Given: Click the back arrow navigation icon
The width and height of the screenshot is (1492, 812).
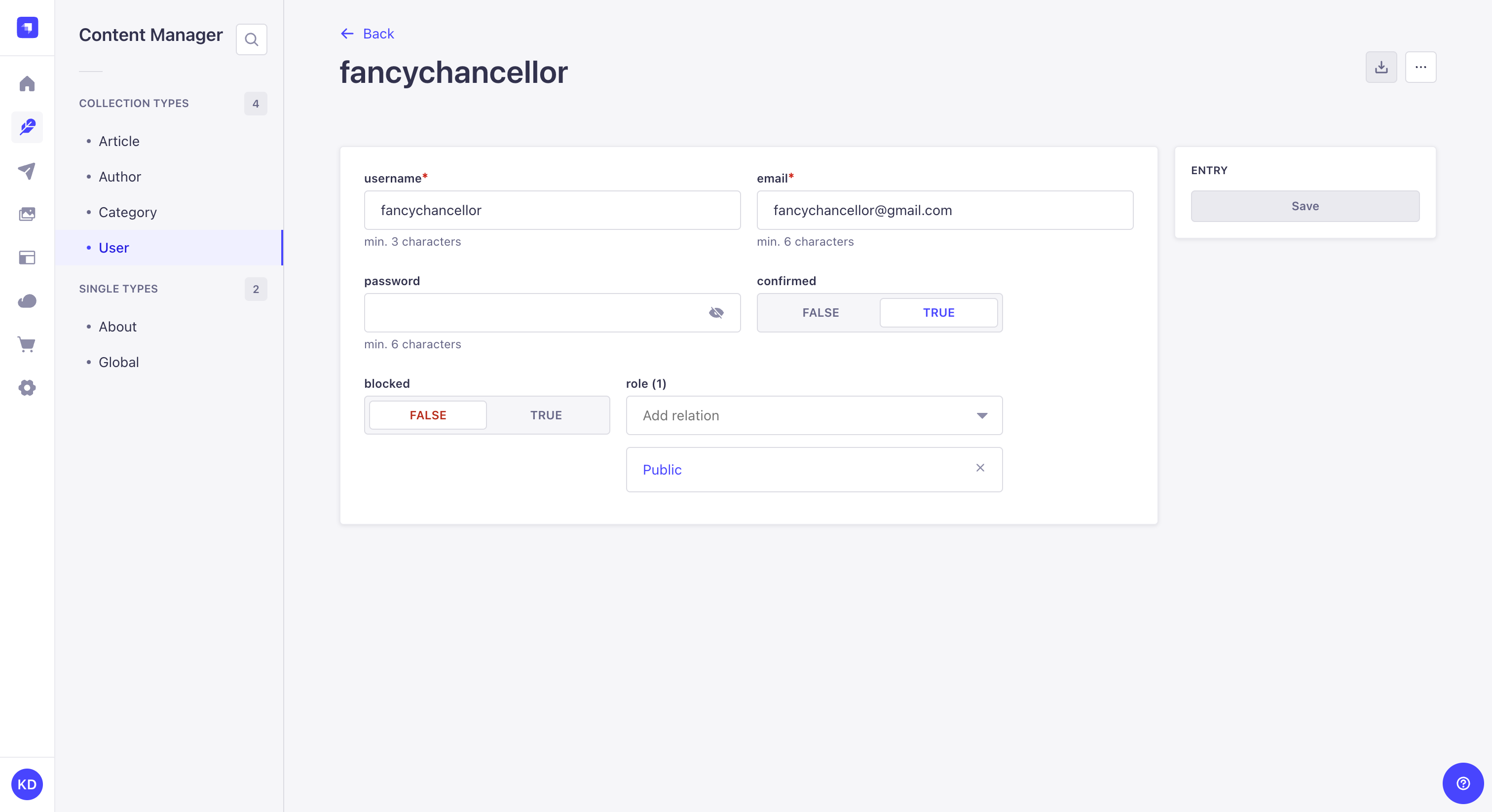Looking at the screenshot, I should tap(347, 33).
